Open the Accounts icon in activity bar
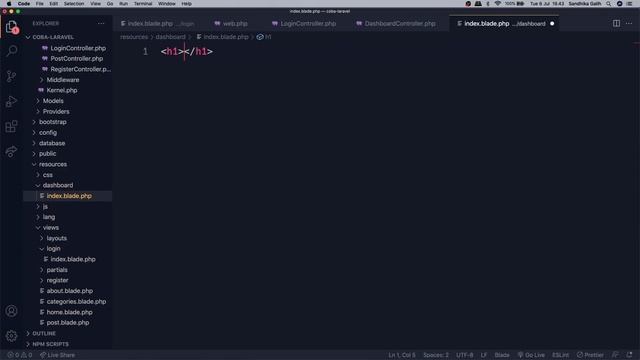The image size is (640, 360). pos(12,311)
